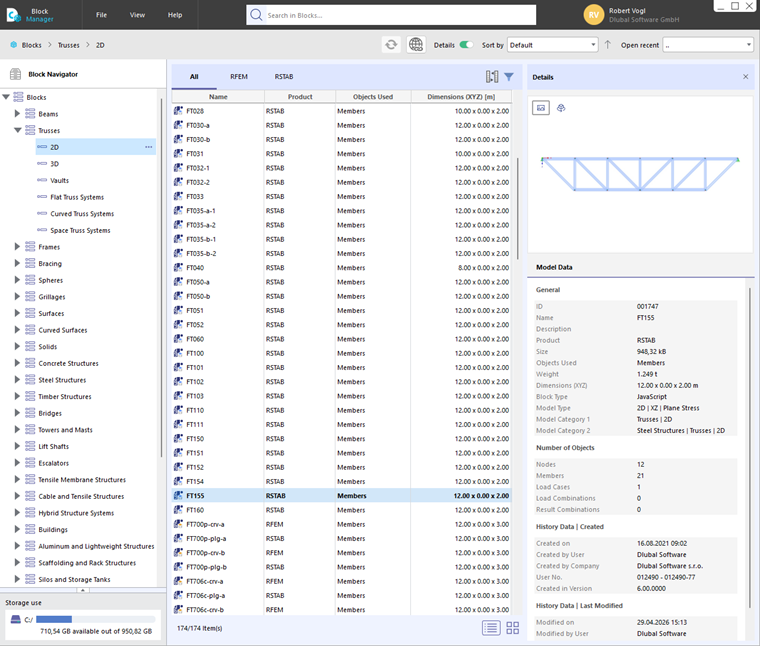This screenshot has width=760, height=646.
Task: Click the Spheres category icon
Action: pos(30,280)
